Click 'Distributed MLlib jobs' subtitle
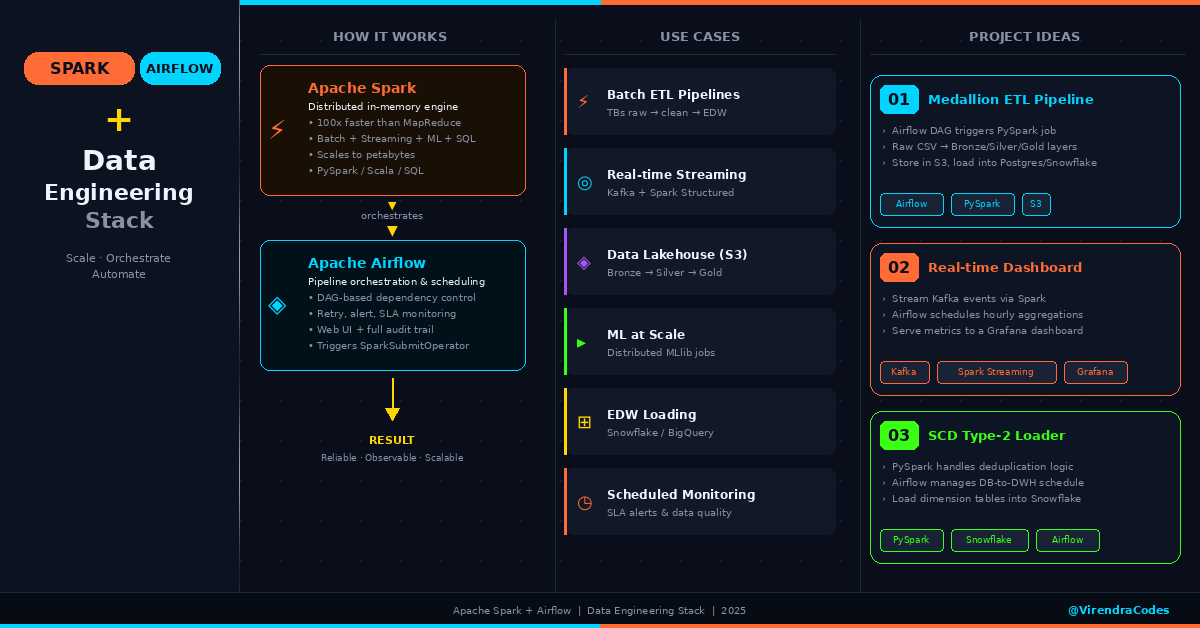 661,352
